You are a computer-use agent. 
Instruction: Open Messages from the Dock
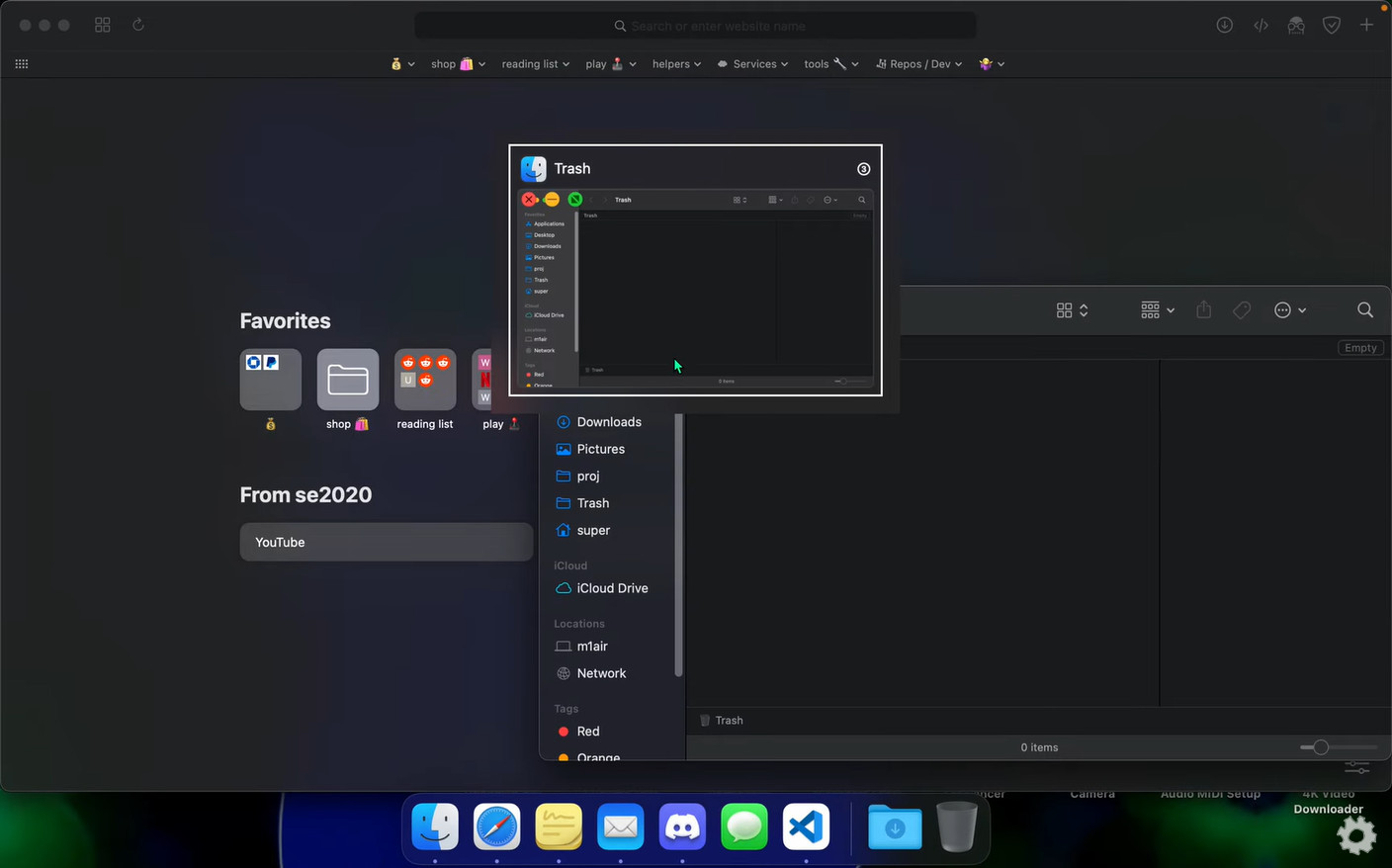pos(744,826)
